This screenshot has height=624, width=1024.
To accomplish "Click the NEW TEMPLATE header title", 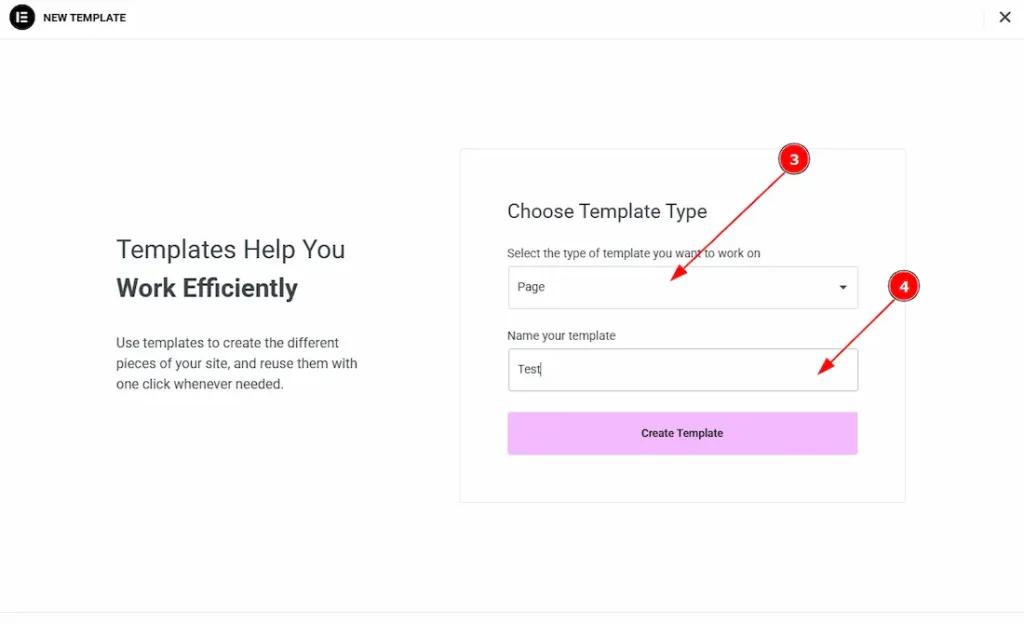I will (84, 18).
